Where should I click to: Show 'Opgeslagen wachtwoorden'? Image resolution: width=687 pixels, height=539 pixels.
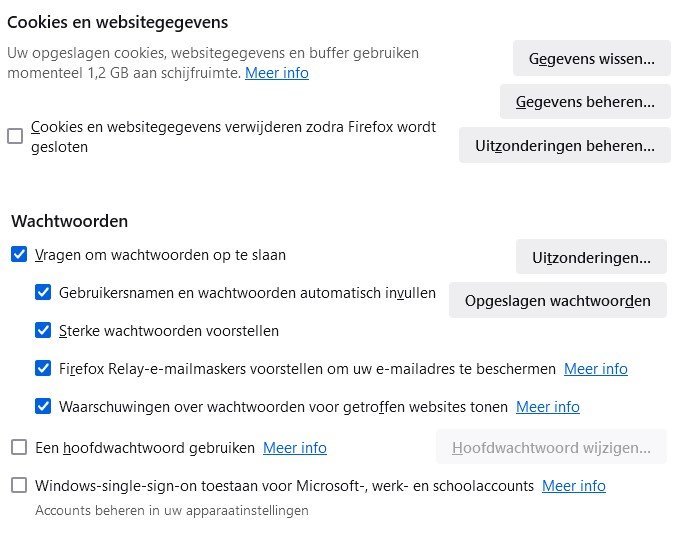(x=557, y=300)
